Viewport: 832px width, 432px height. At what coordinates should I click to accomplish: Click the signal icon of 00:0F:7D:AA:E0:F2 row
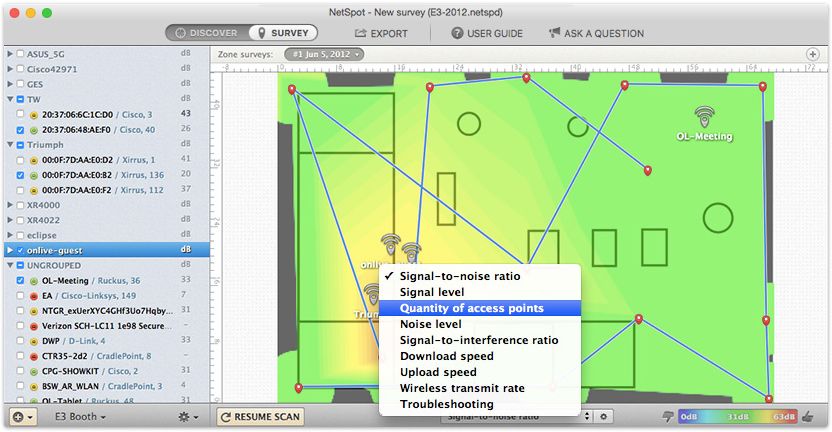click(33, 190)
